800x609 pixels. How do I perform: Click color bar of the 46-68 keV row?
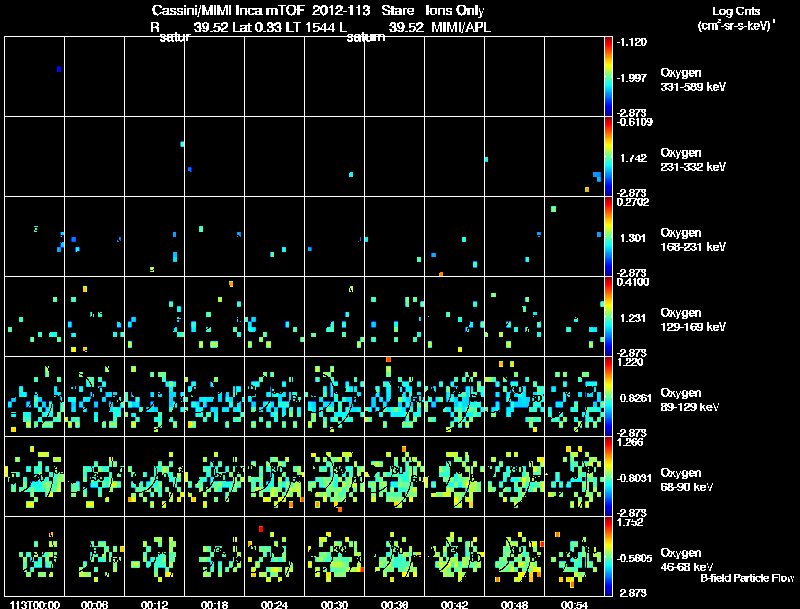(x=608, y=556)
